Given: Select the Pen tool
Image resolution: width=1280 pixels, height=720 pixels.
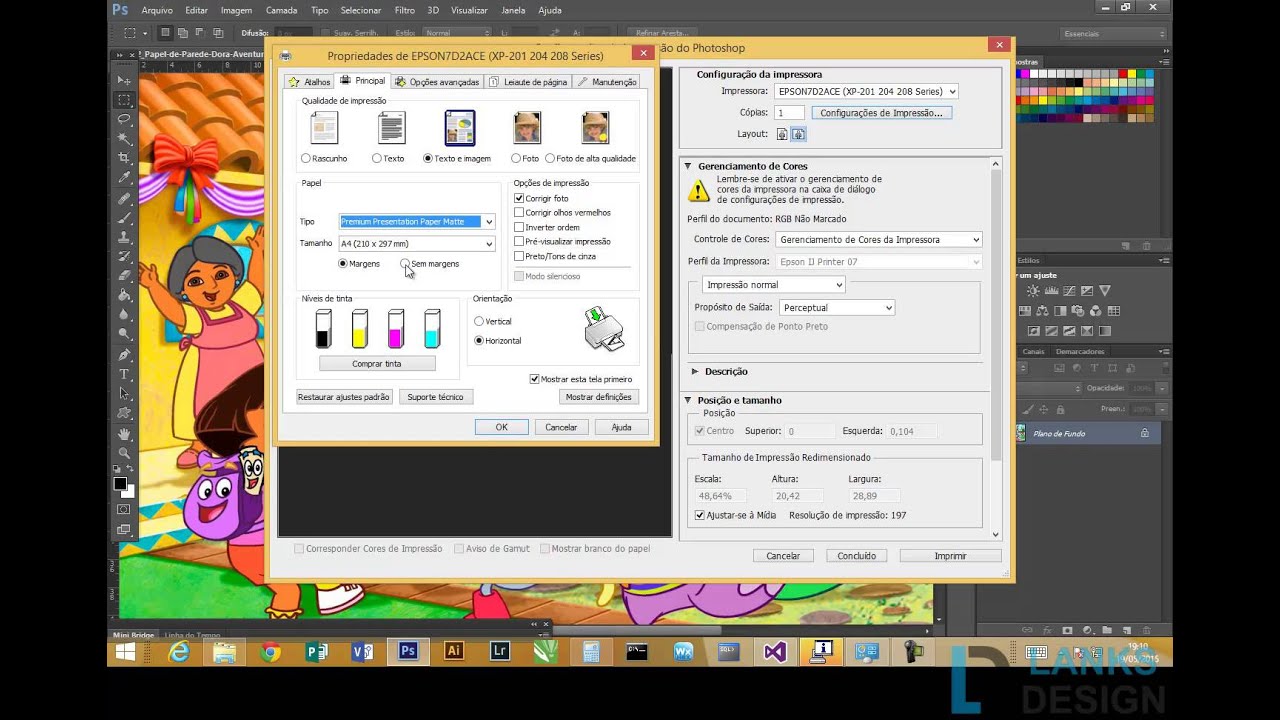Looking at the screenshot, I should [x=124, y=355].
